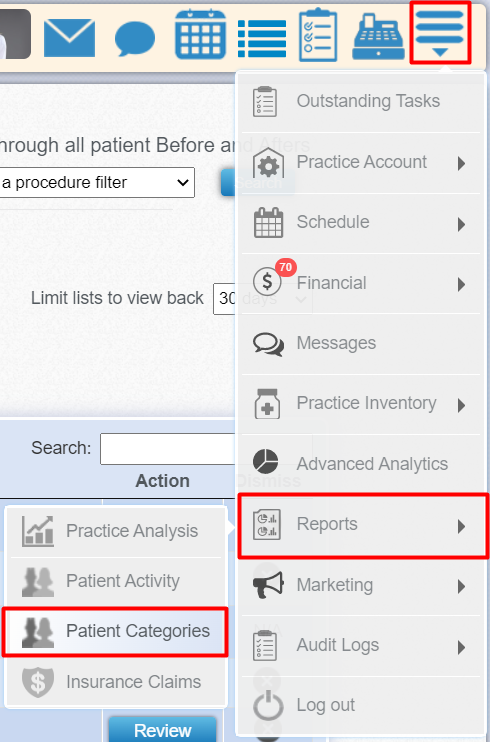Open the bulleted list view icon
490x742 pixels.
click(x=262, y=38)
